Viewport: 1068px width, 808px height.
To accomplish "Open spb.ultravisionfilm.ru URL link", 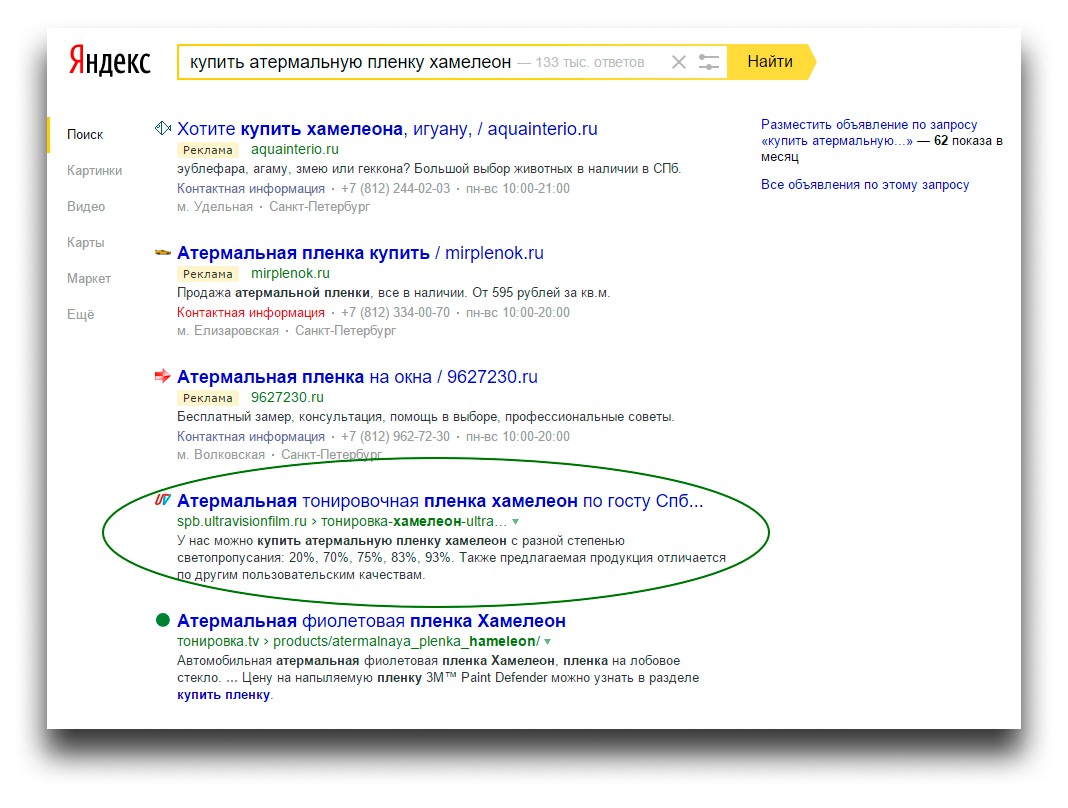I will tap(342, 521).
